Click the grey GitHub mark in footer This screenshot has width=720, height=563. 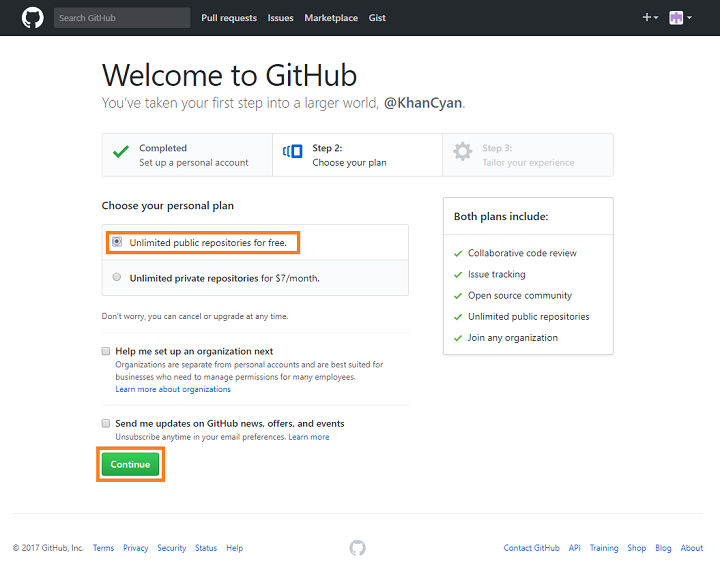point(357,547)
